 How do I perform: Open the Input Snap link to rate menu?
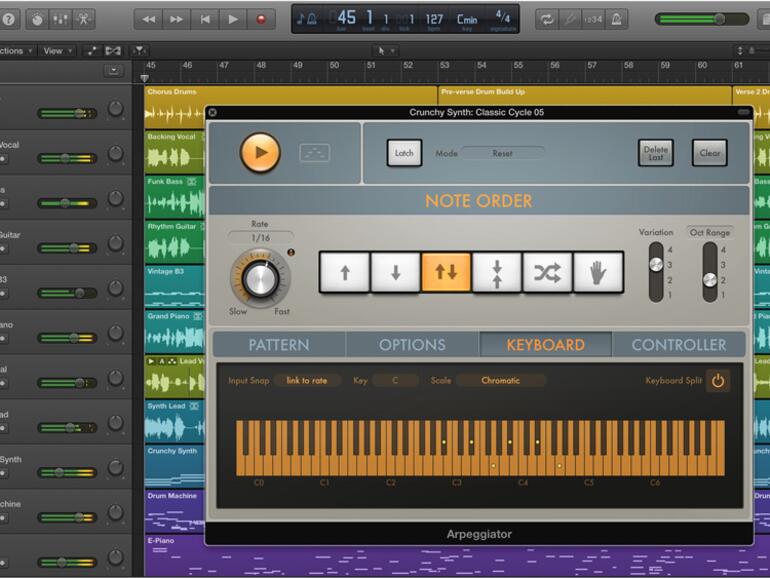[x=306, y=381]
